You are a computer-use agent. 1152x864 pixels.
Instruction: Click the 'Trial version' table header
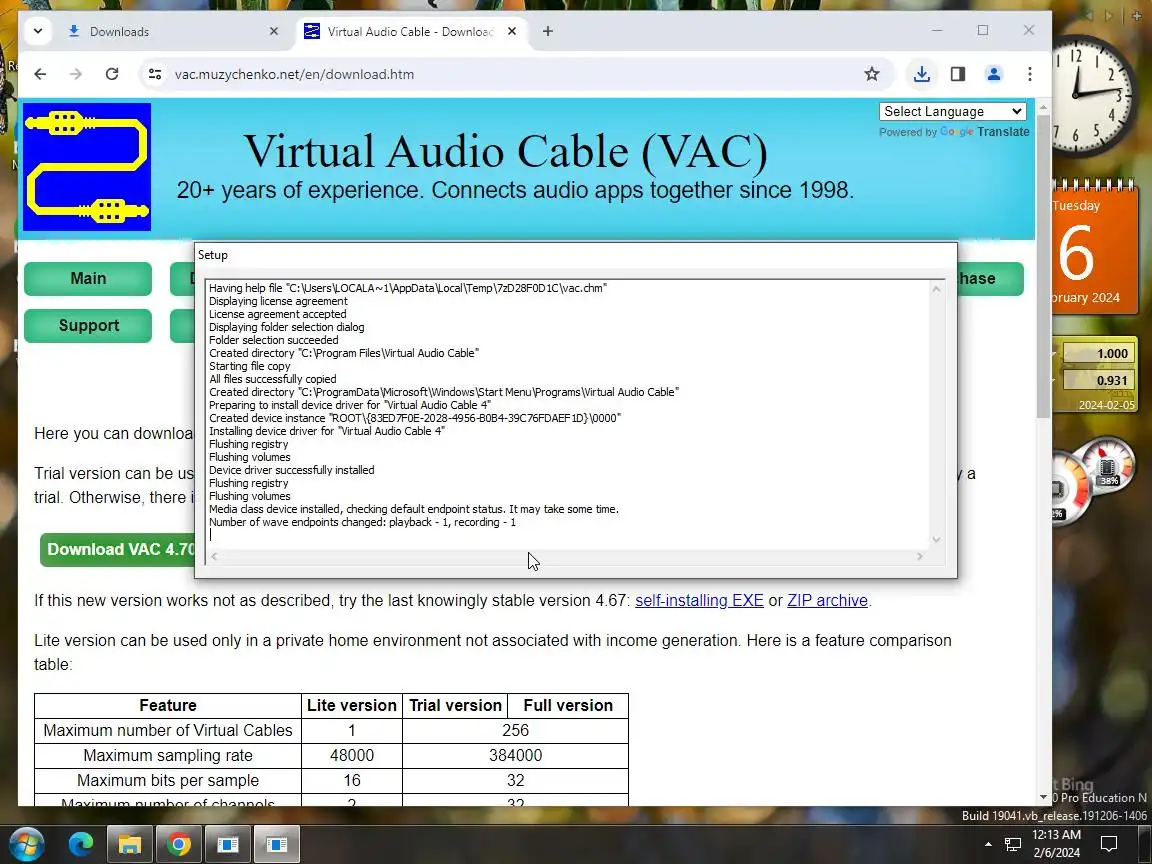(456, 705)
